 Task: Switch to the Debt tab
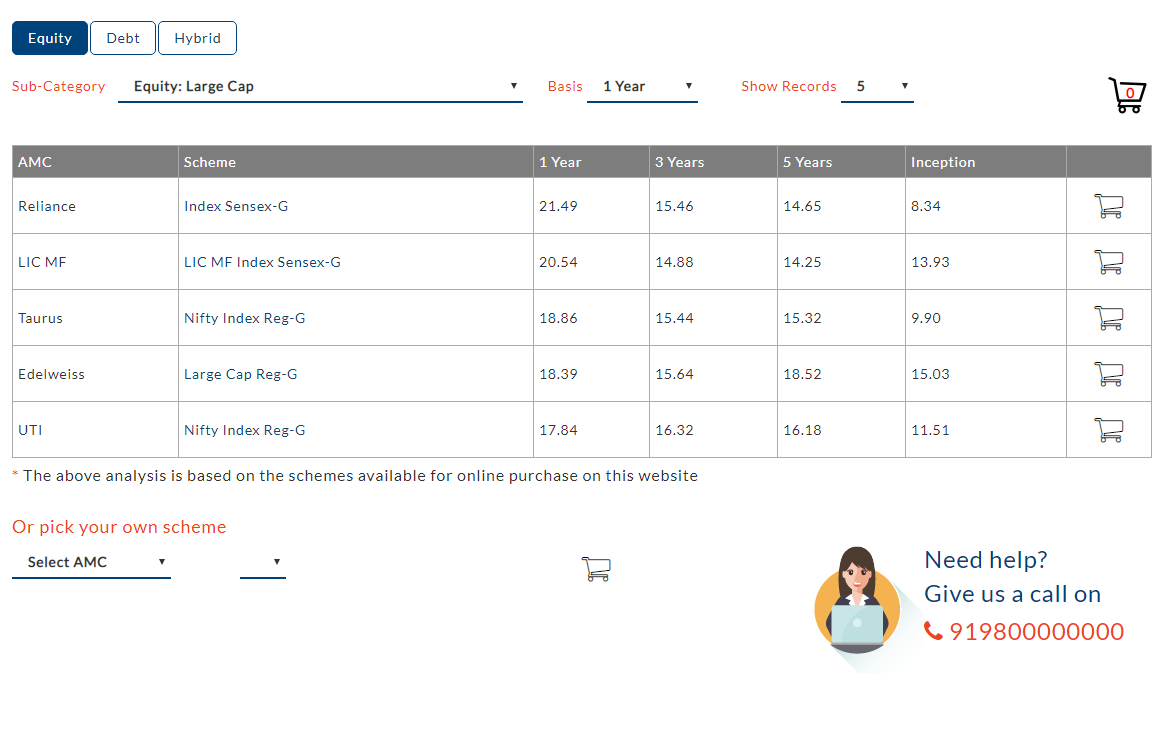[123, 38]
